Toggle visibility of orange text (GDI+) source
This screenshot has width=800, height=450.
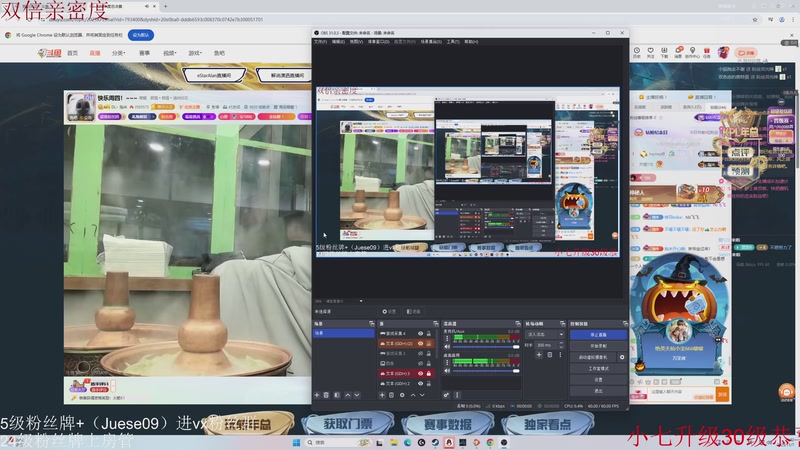420,343
